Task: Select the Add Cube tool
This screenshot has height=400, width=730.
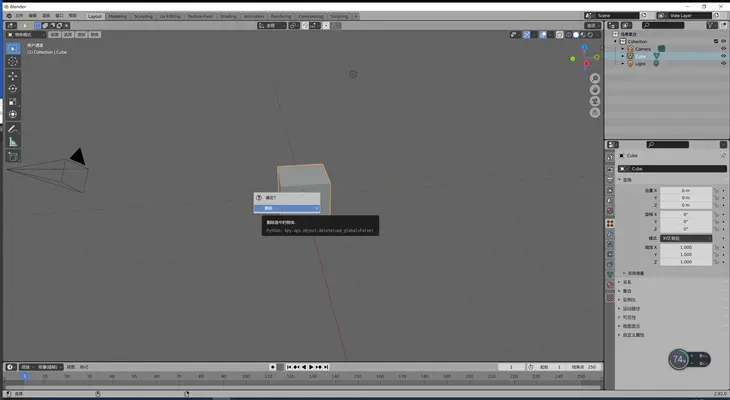Action: click(x=13, y=156)
